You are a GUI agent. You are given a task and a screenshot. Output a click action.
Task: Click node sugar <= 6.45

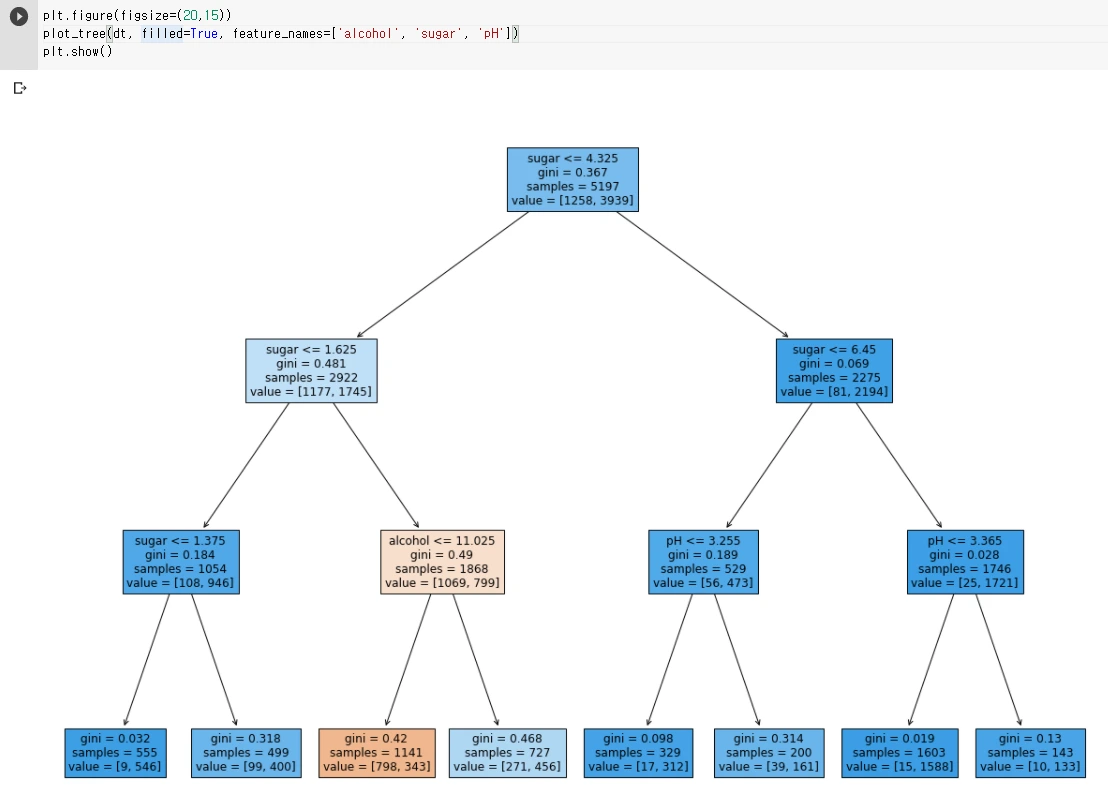[x=834, y=370]
